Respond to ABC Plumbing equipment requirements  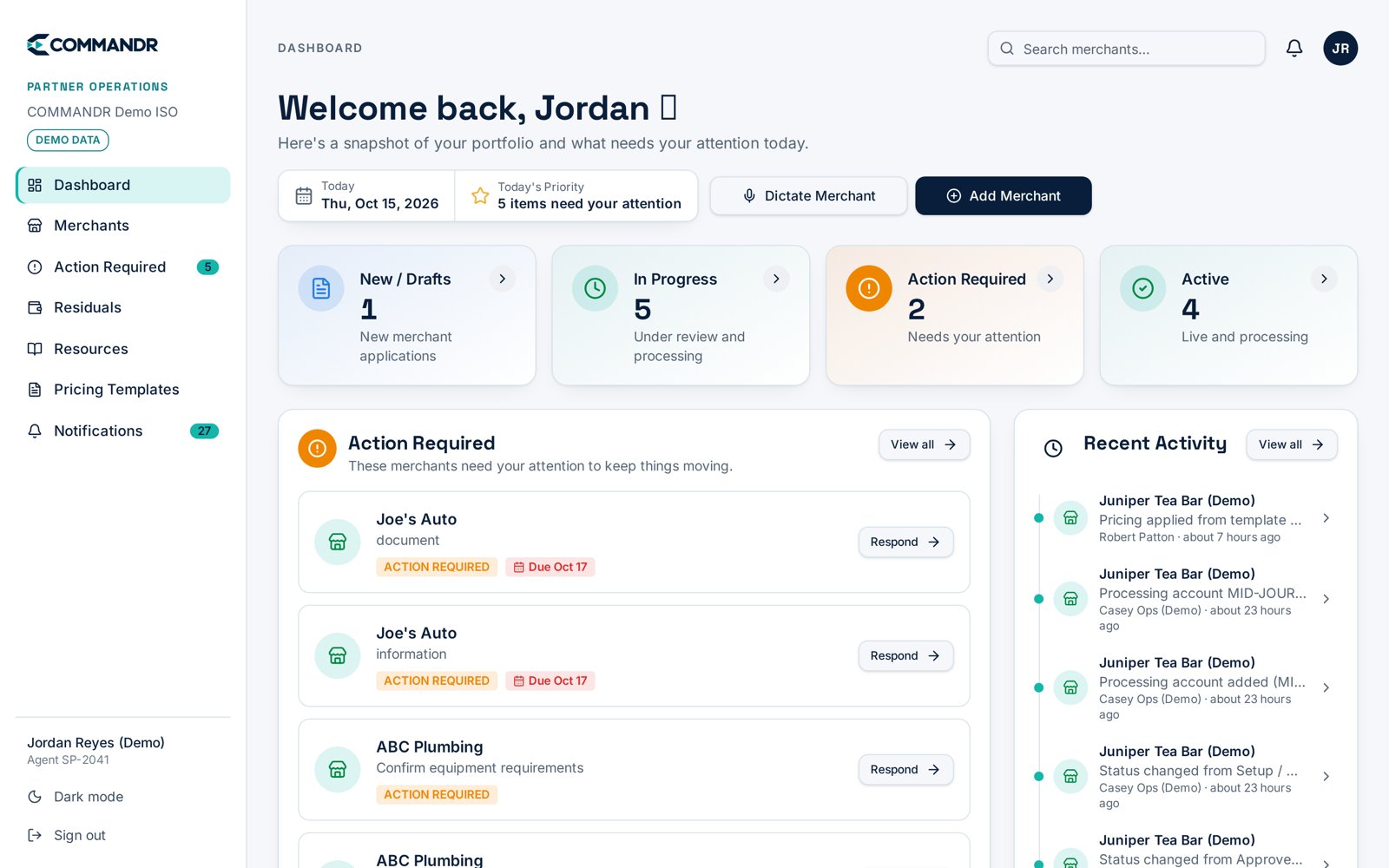coord(905,770)
